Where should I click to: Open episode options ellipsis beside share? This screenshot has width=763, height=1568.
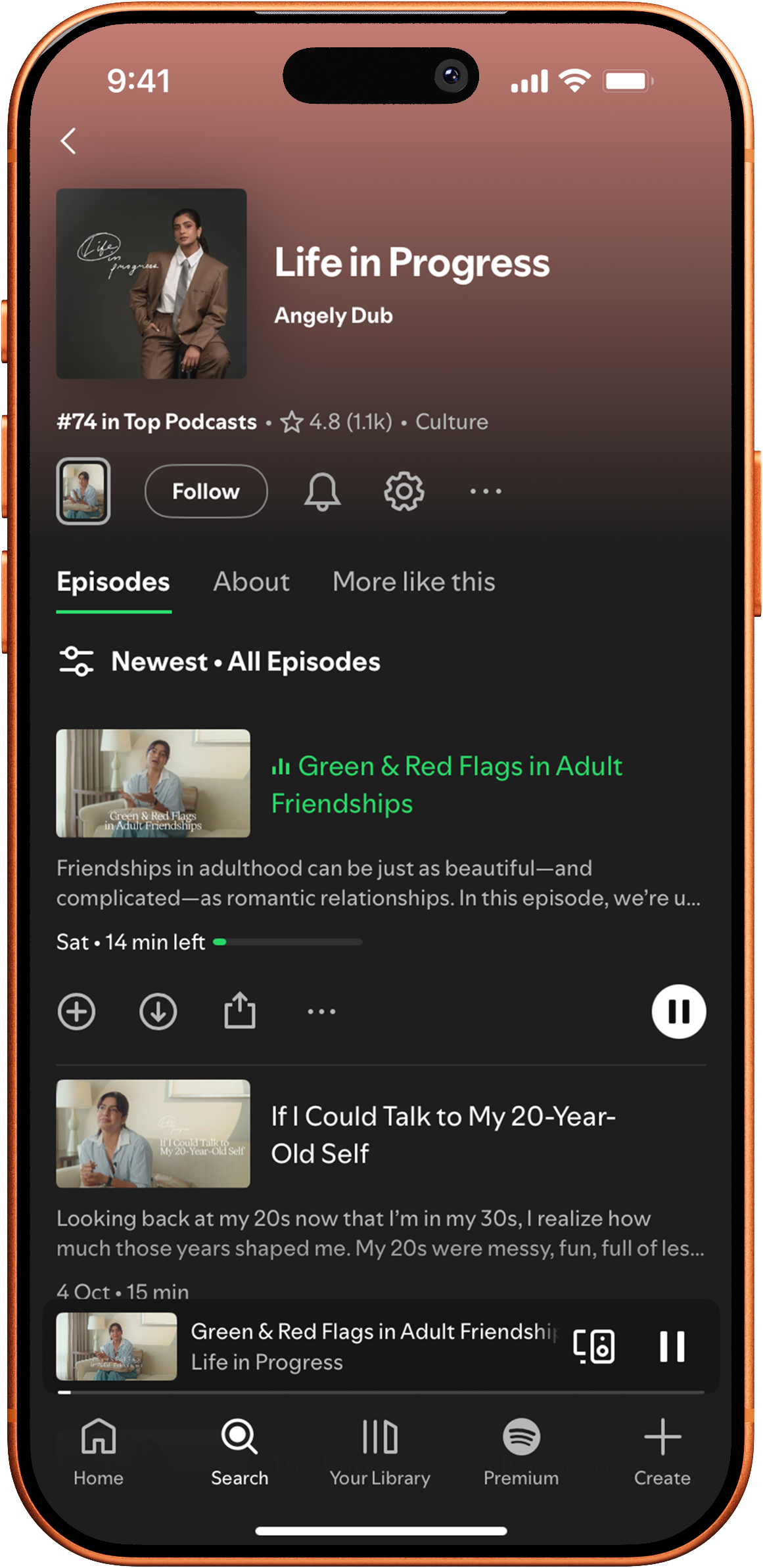321,1012
